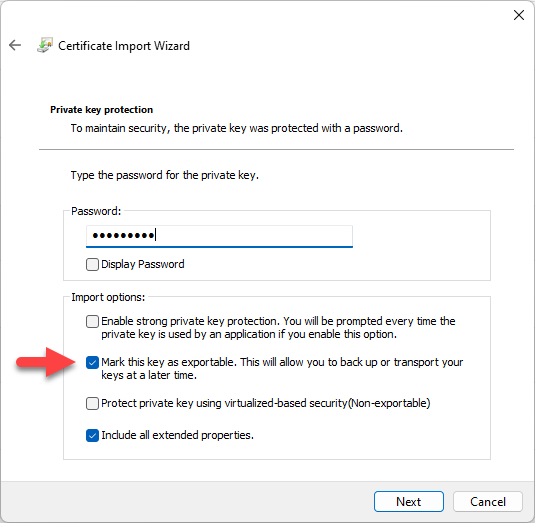Click the red arrow annotation graphic
The image size is (535, 523).
click(x=46, y=362)
